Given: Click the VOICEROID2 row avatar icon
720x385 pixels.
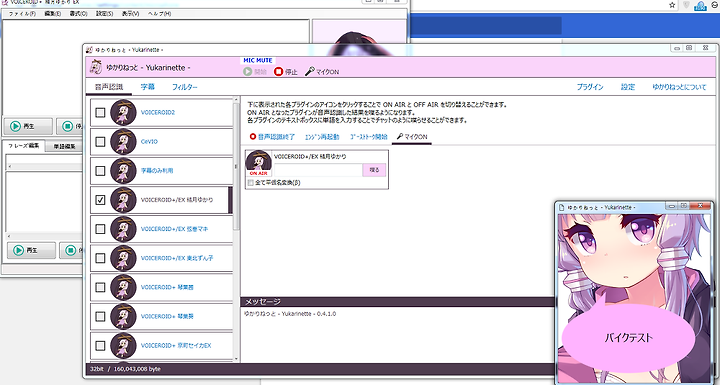Looking at the screenshot, I should 124,113.
